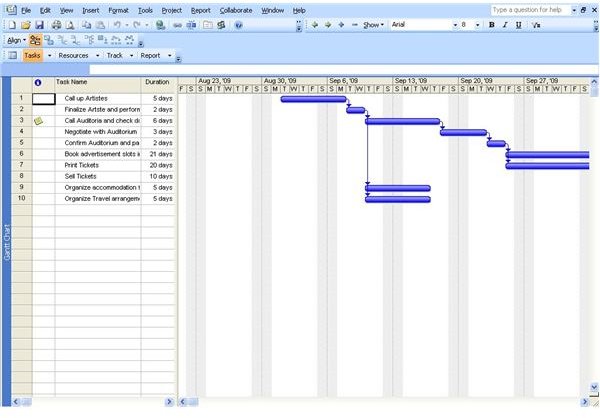This screenshot has width=600, height=418.
Task: Open the File menu
Action: pyautogui.click(x=26, y=10)
